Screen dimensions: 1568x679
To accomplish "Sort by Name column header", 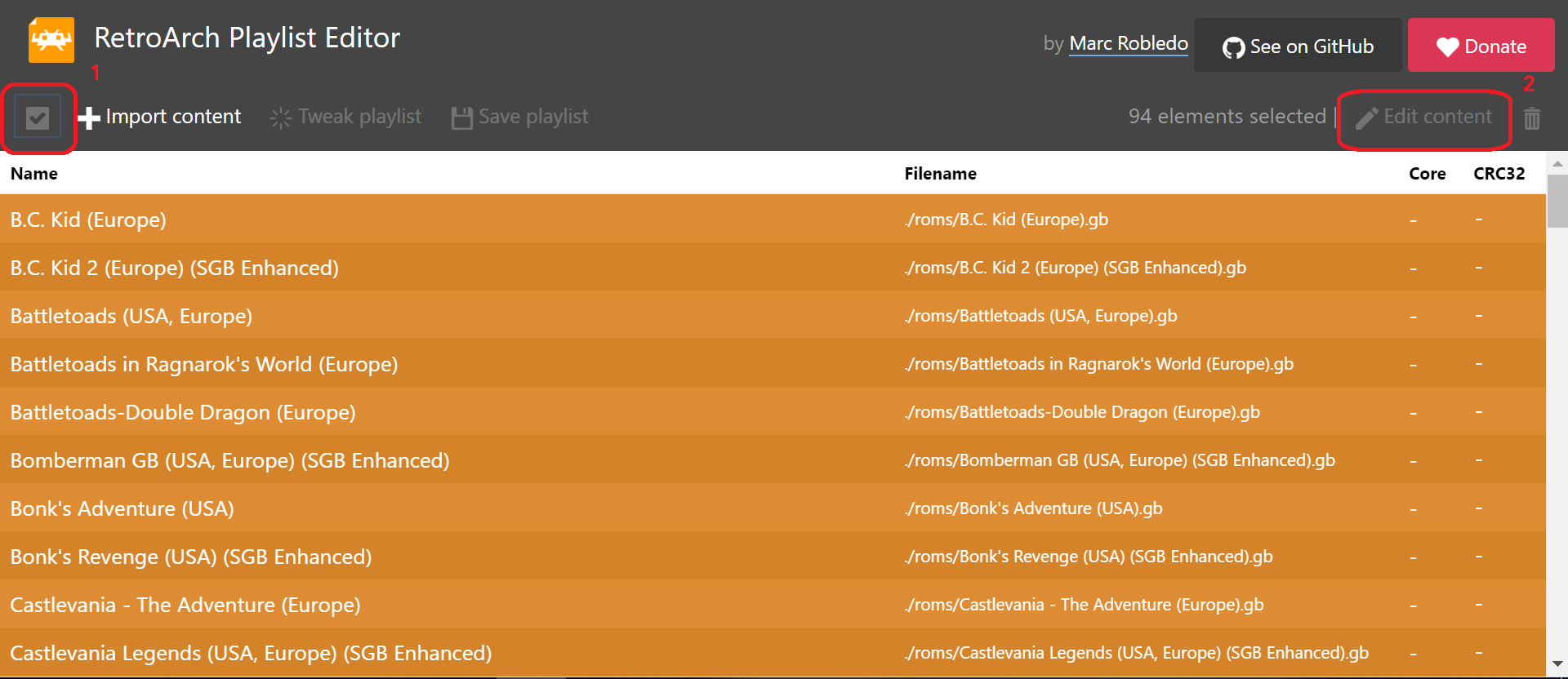I will 34,173.
